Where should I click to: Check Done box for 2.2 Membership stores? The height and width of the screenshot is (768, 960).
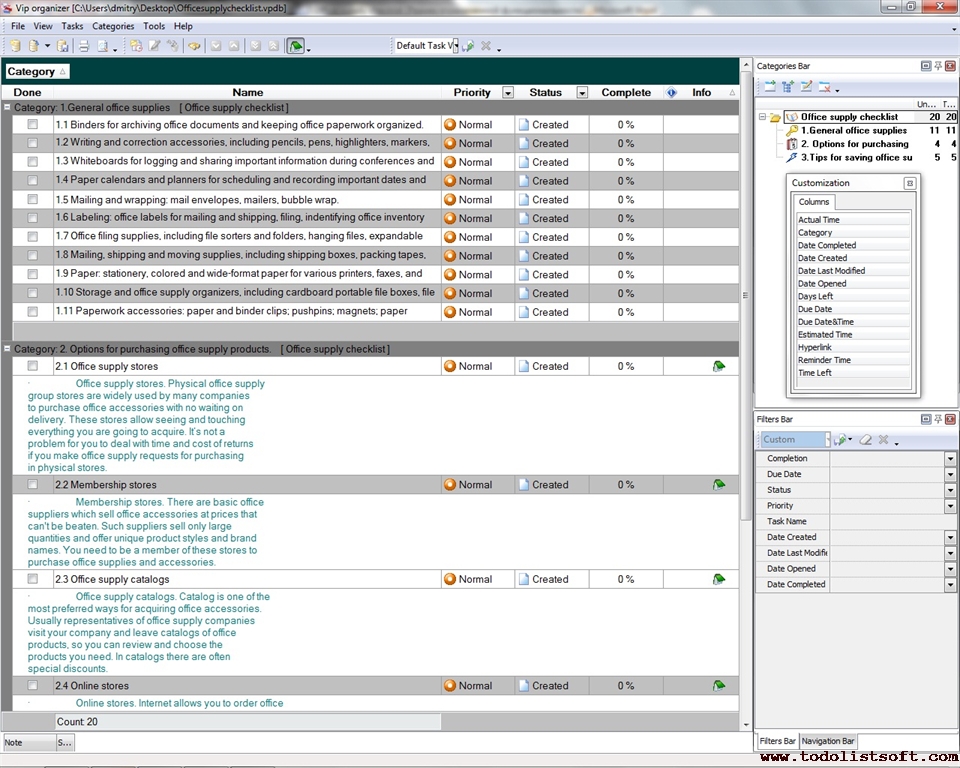point(32,484)
